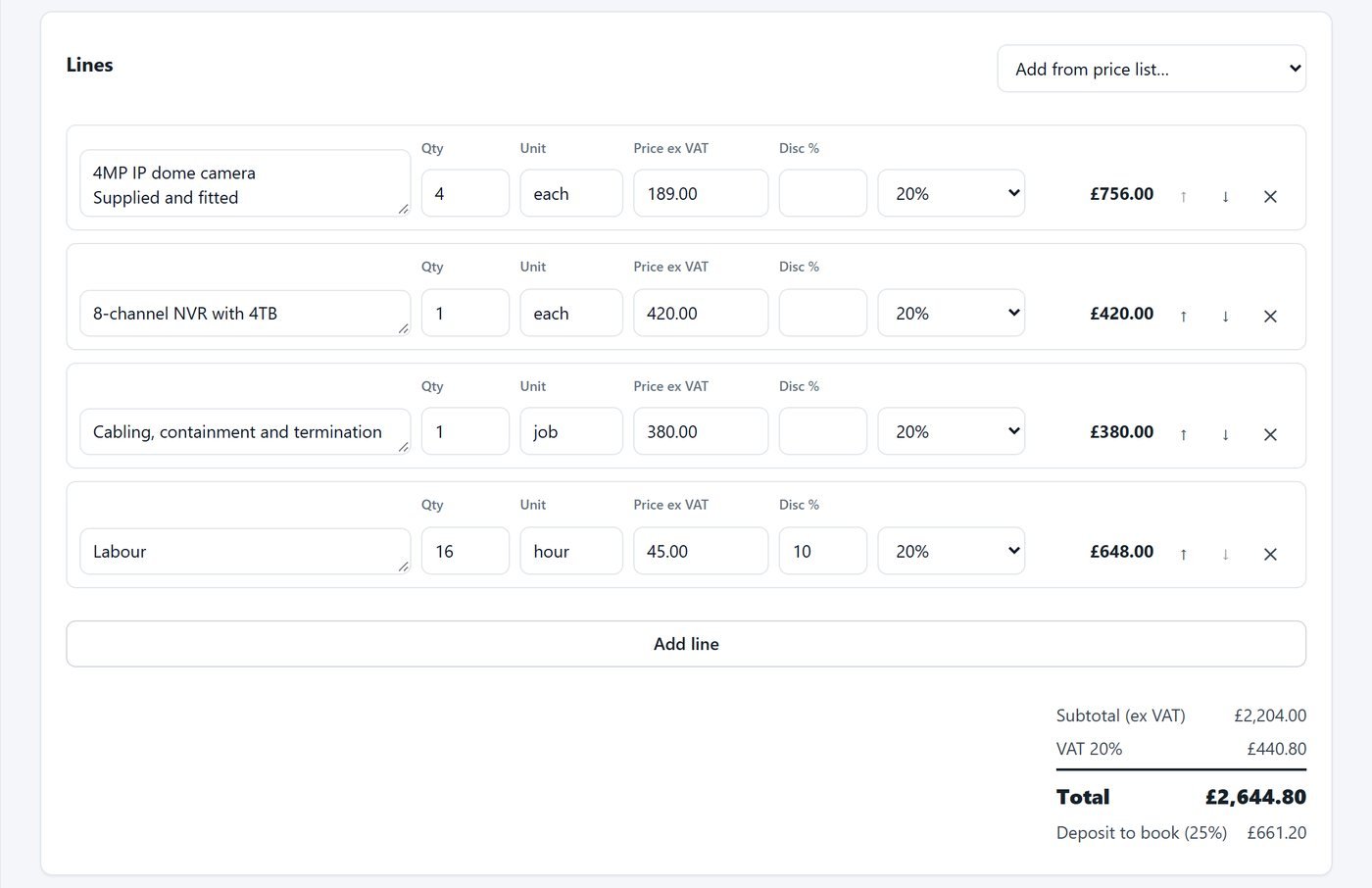1372x888 pixels.
Task: Edit the 189.00 price field
Action: 701,193
